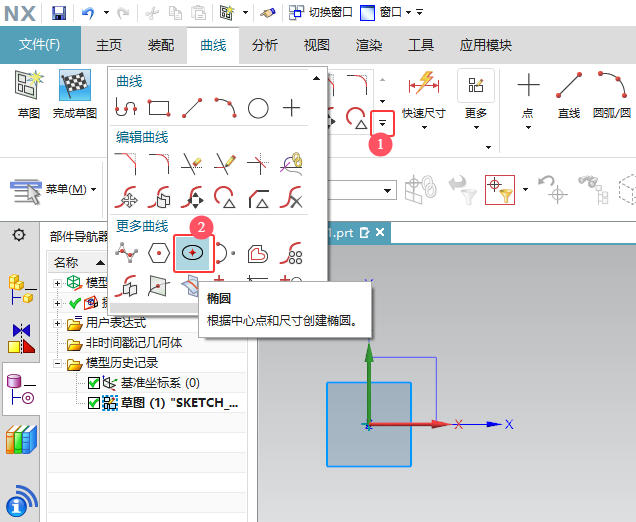Click 完成草图 (Finish Sketch) flag icon
Screen dimensions: 636x522
tap(75, 94)
